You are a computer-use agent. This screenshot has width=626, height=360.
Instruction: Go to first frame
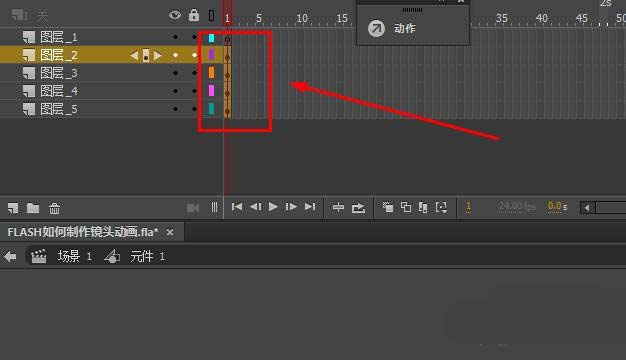coord(237,207)
